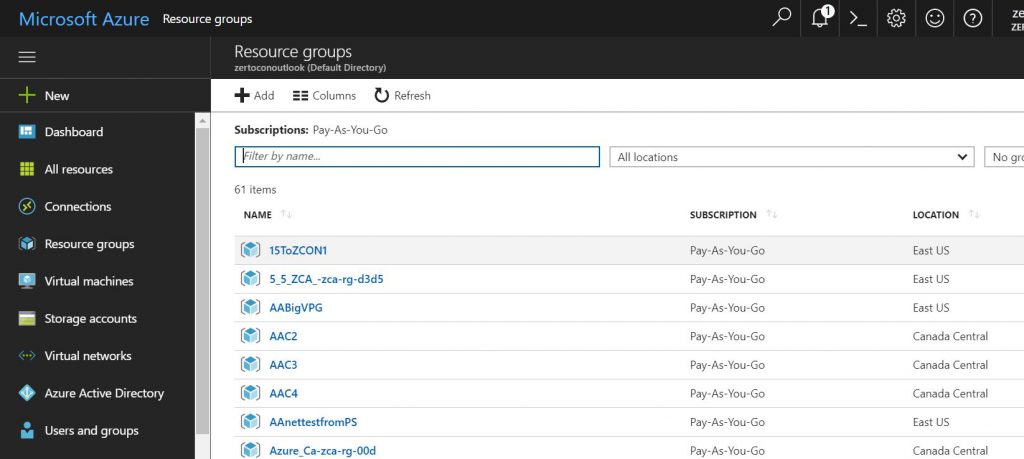Open Virtual machines in the sidebar
The height and width of the screenshot is (459, 1024).
click(88, 281)
